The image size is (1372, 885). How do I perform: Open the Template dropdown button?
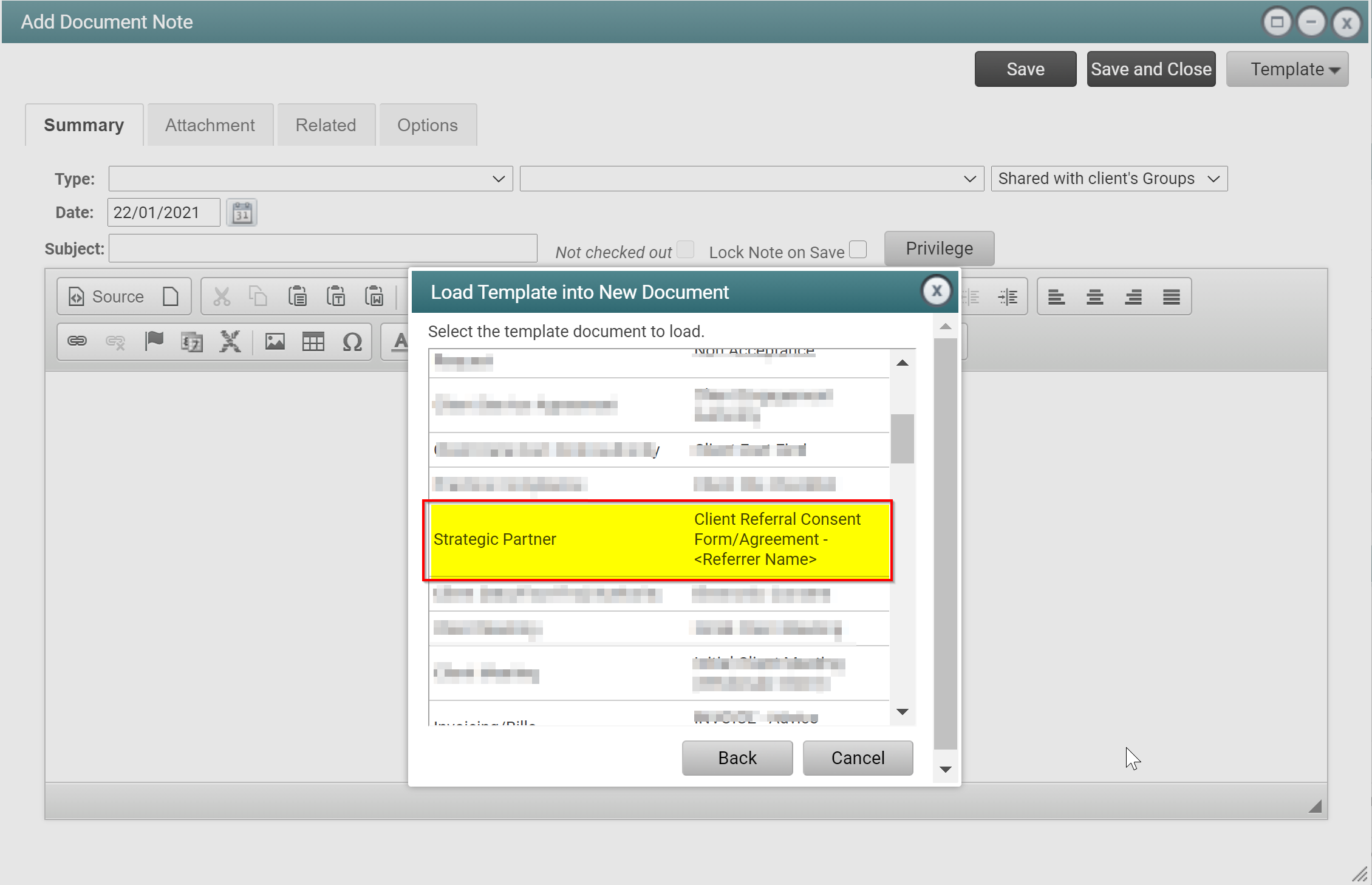point(1287,69)
